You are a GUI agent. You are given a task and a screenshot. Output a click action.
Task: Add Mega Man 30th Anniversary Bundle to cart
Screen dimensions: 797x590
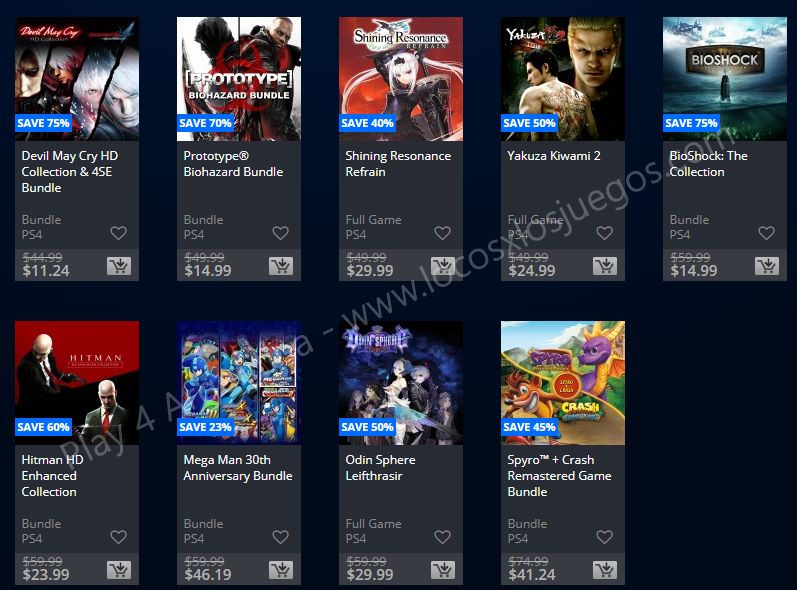click(x=281, y=570)
